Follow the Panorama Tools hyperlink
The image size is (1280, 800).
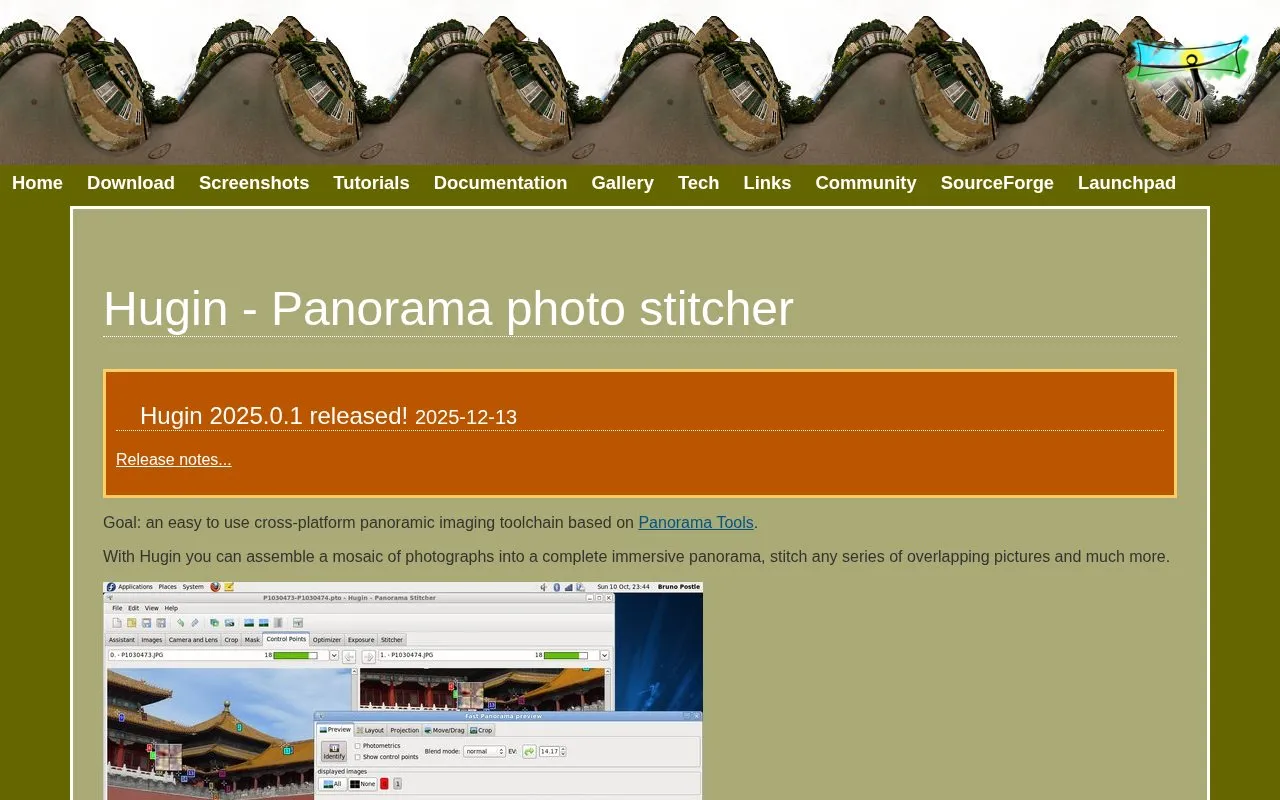point(696,522)
